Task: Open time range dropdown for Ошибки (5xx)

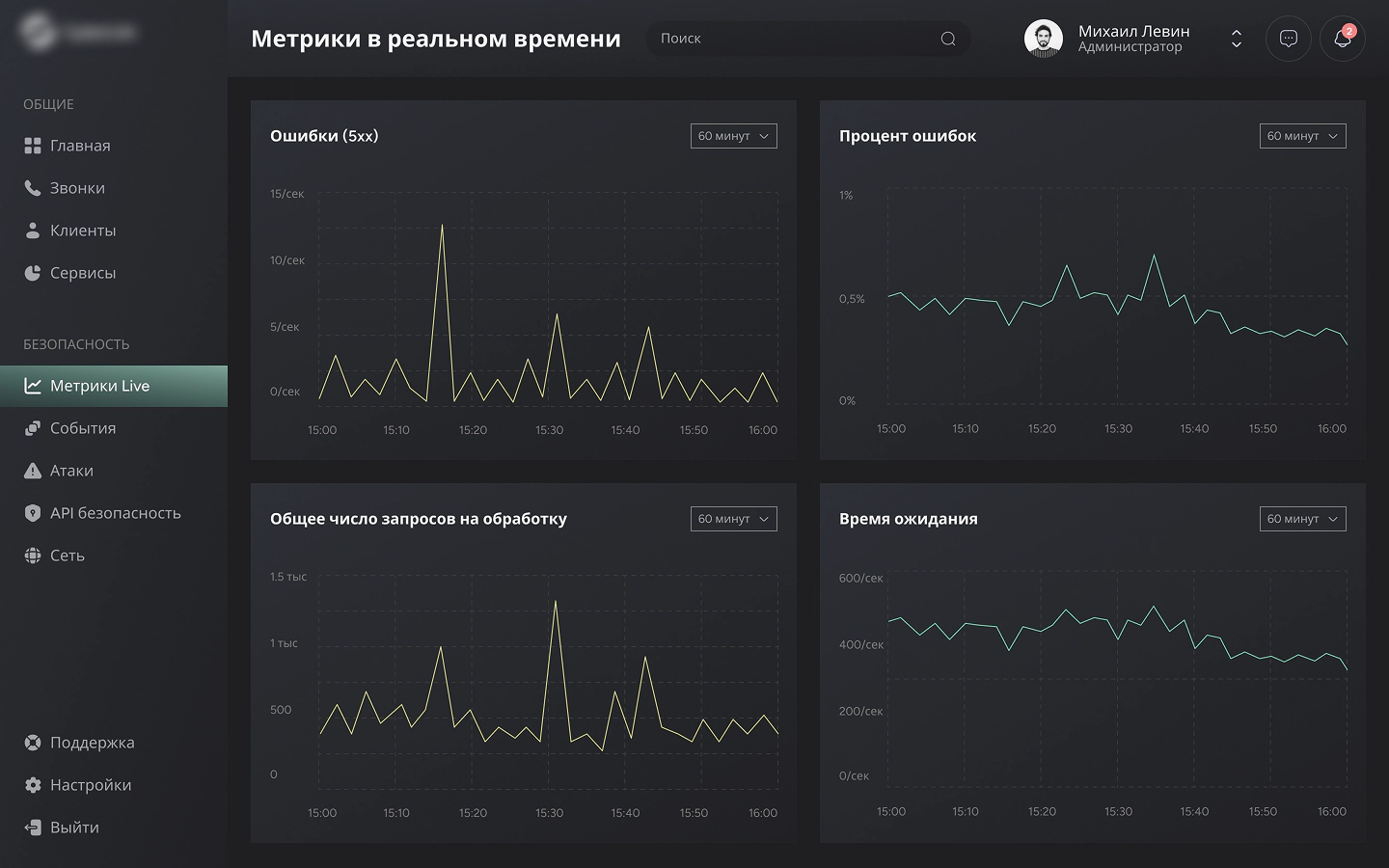Action: [733, 136]
